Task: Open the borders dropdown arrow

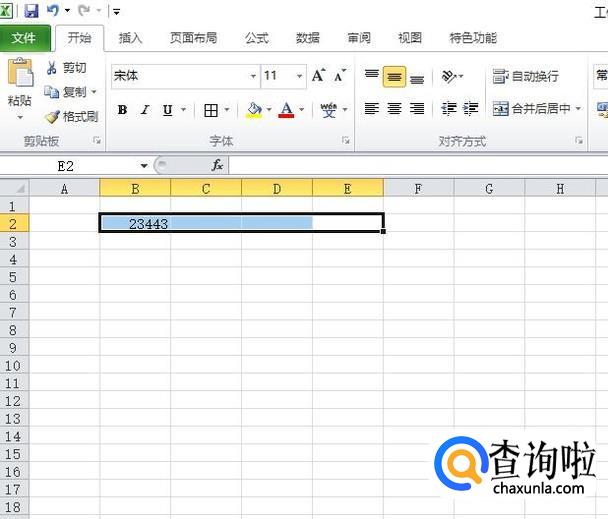Action: click(x=227, y=110)
